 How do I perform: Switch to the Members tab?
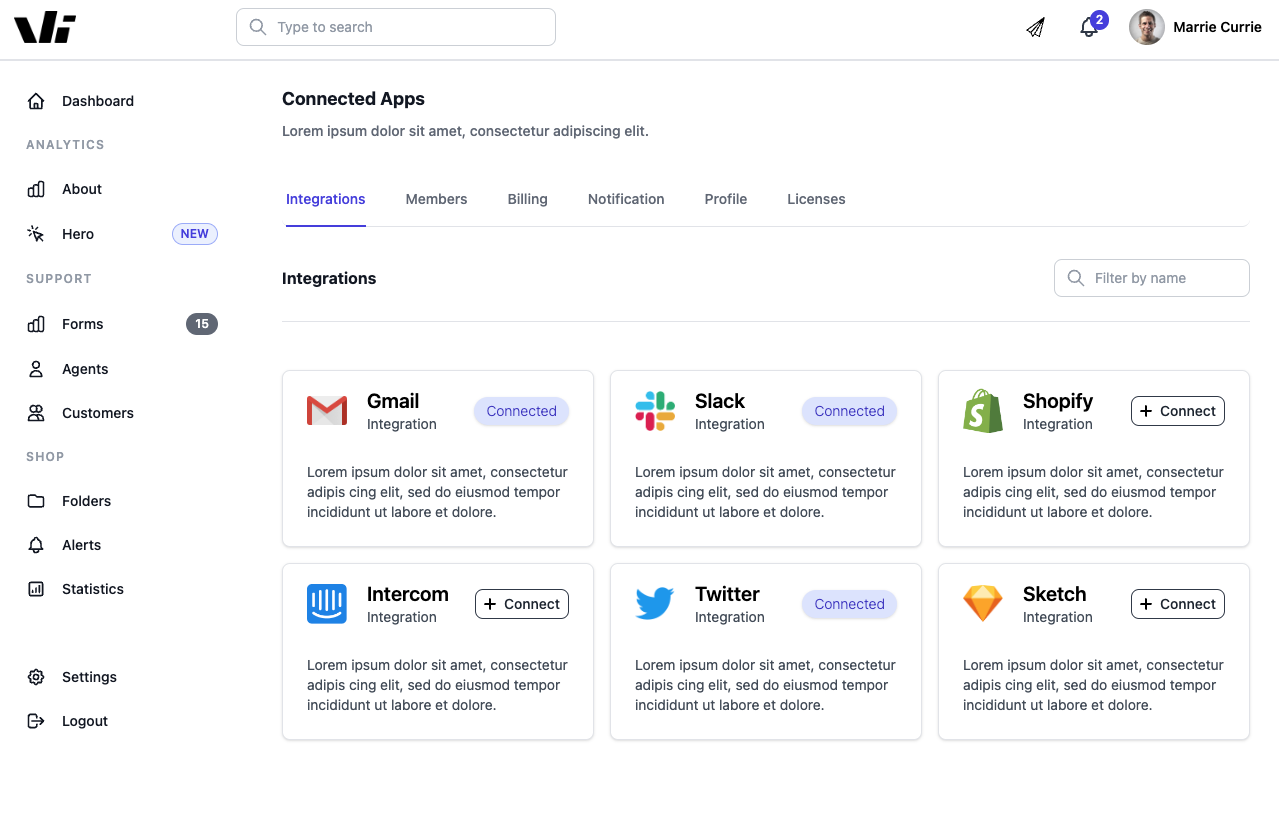pos(436,199)
